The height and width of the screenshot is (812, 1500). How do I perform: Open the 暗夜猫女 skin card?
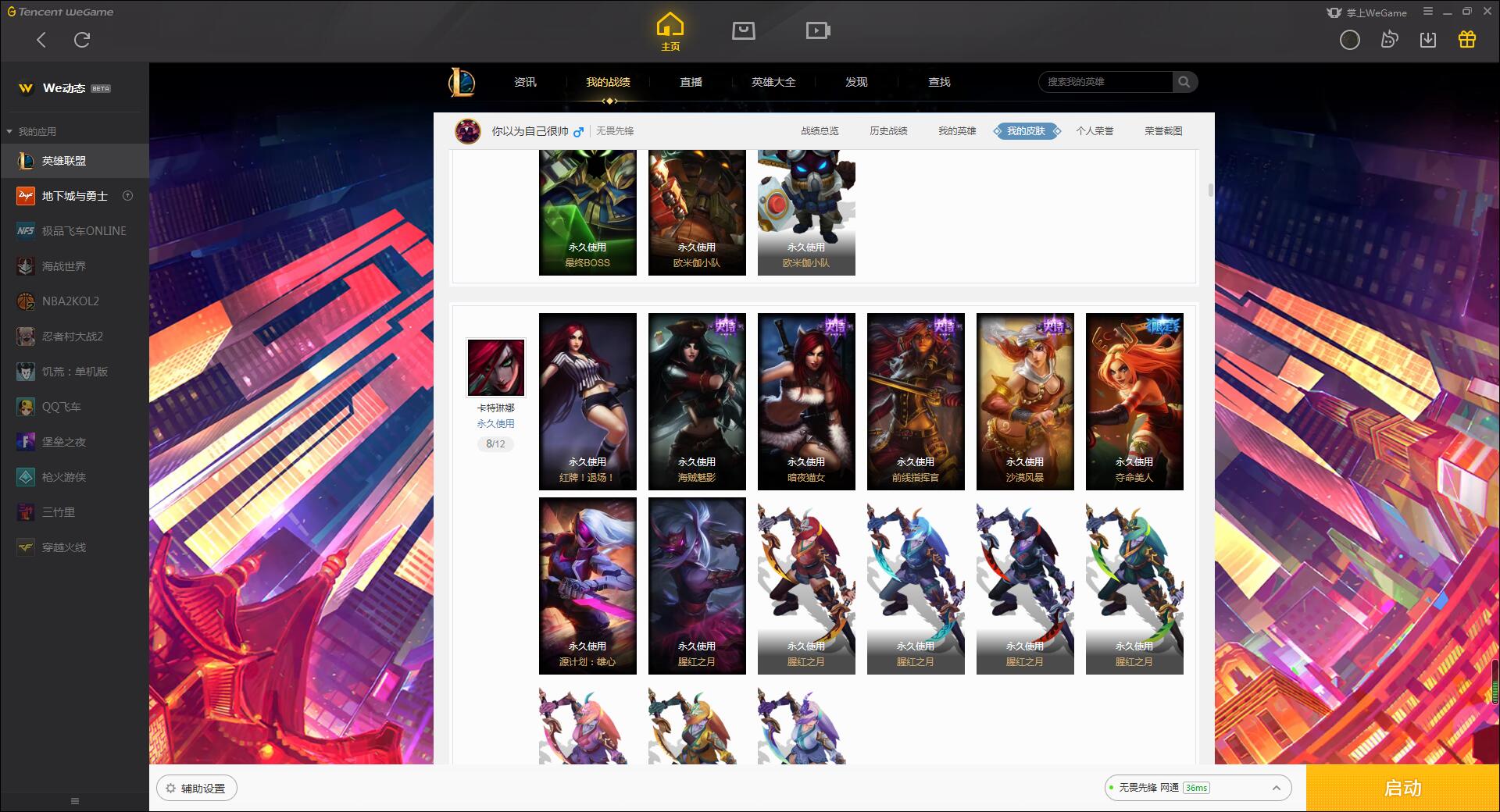pos(806,401)
